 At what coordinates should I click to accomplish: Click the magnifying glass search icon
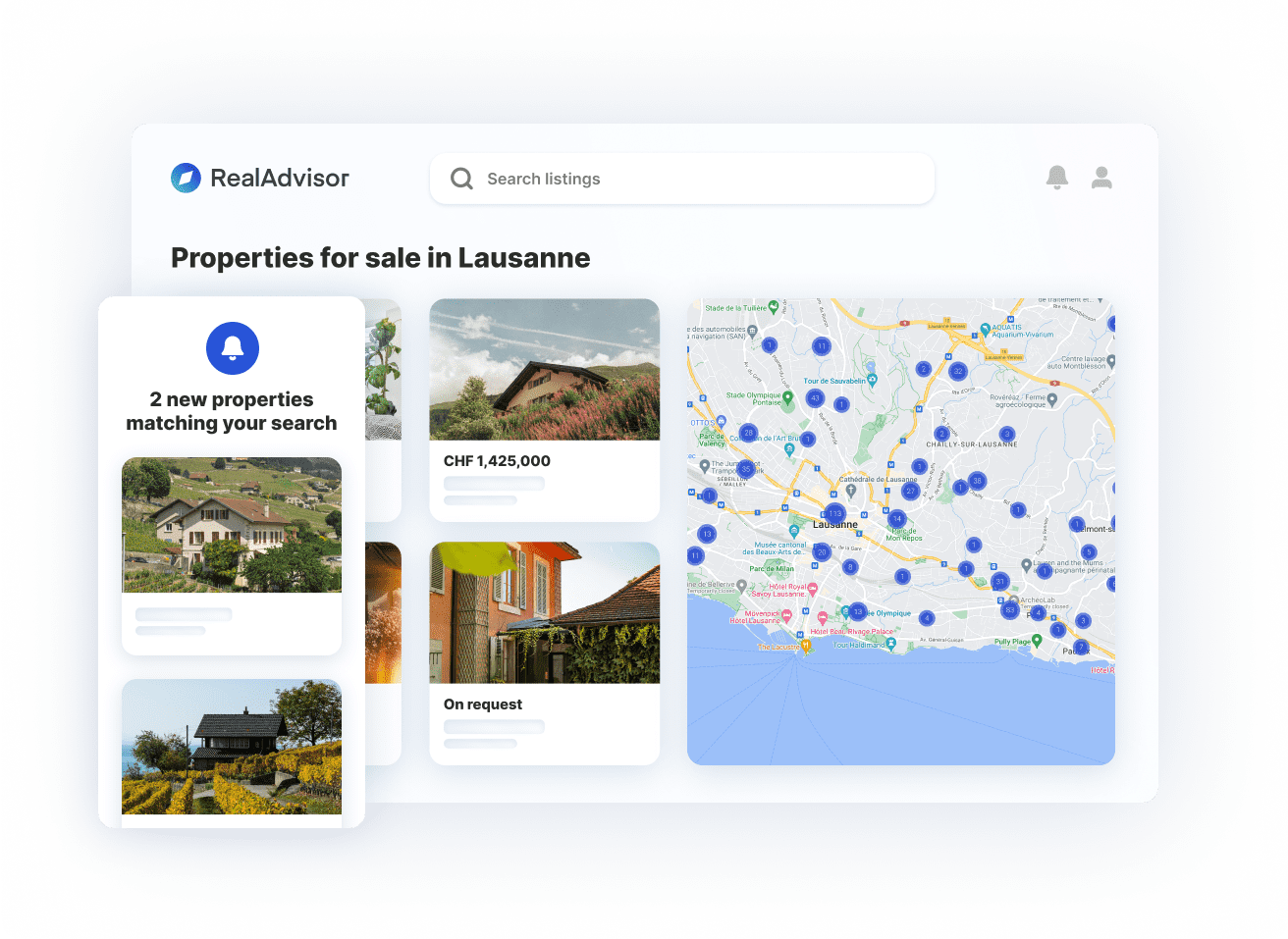461,179
